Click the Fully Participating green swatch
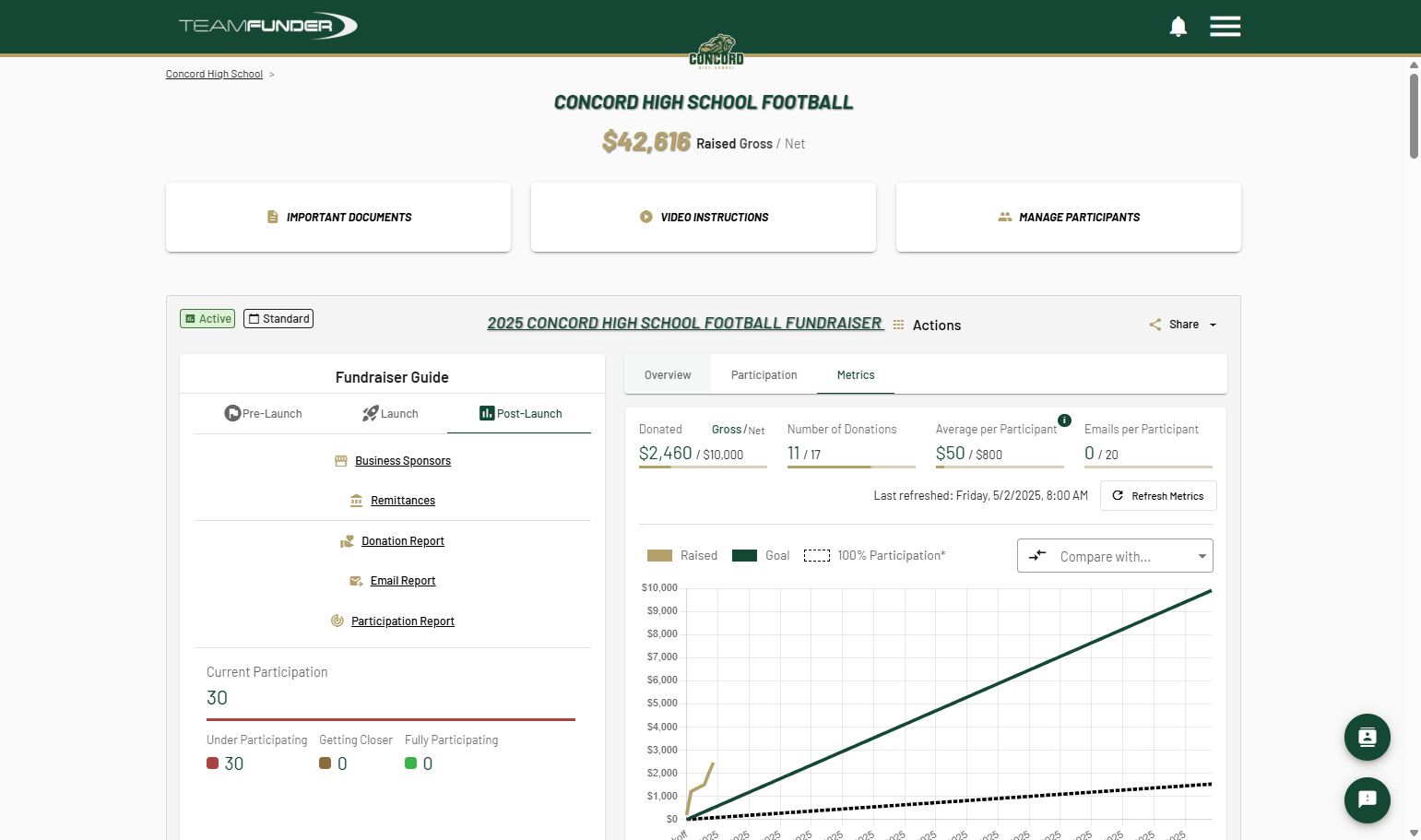 pos(411,763)
